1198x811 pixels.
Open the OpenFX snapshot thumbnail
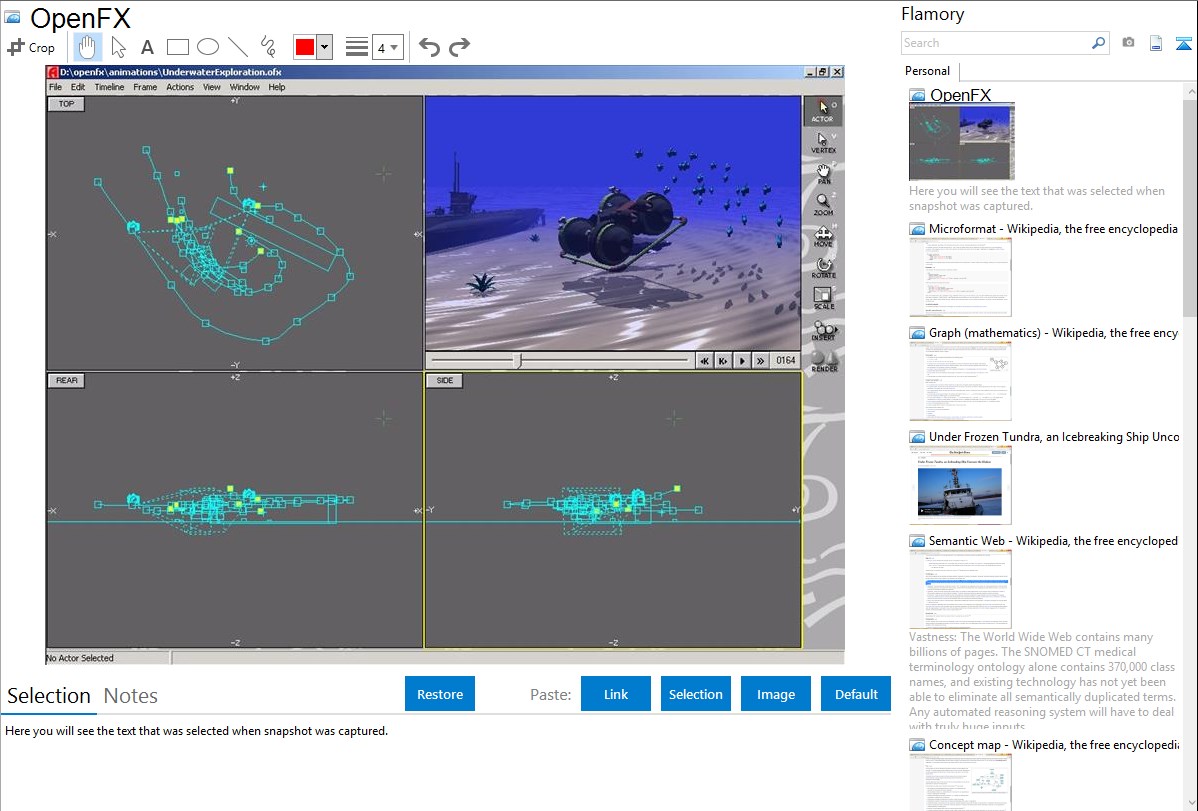962,142
